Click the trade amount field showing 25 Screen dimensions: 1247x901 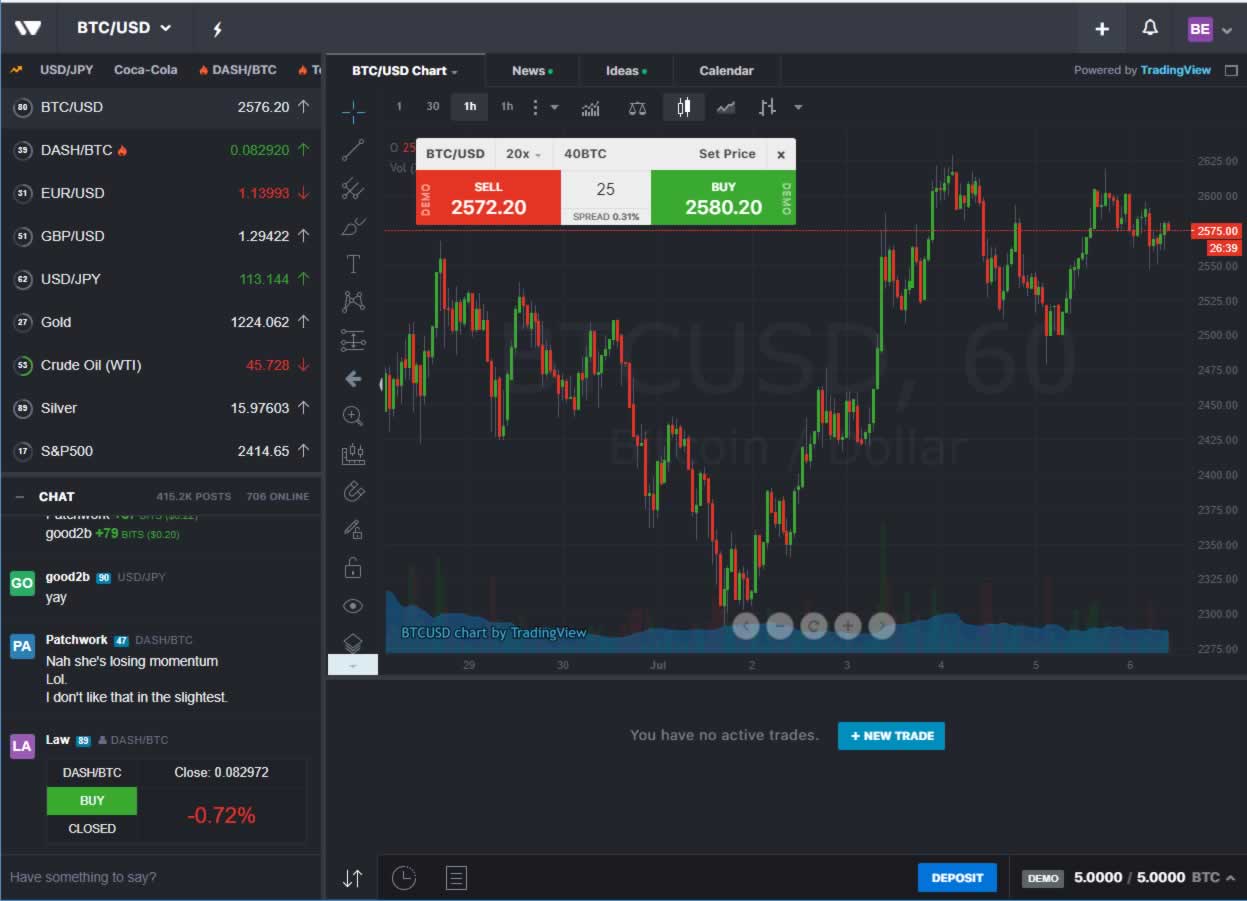pos(606,189)
